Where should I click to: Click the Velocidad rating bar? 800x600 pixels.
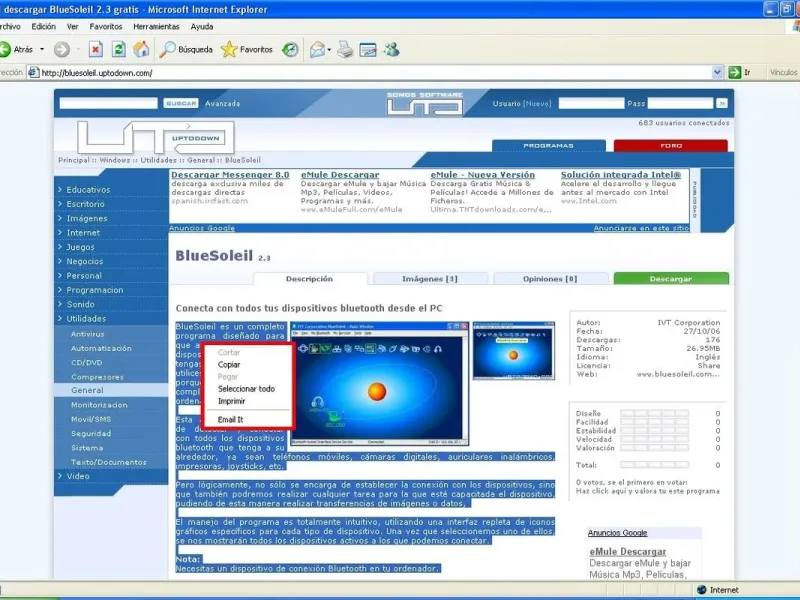click(655, 439)
